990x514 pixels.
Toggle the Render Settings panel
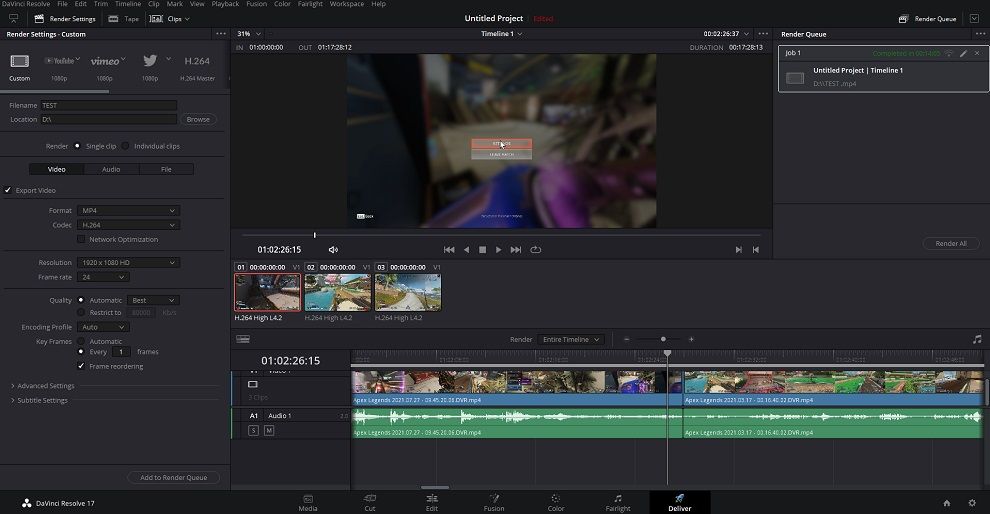pyautogui.click(x=64, y=19)
